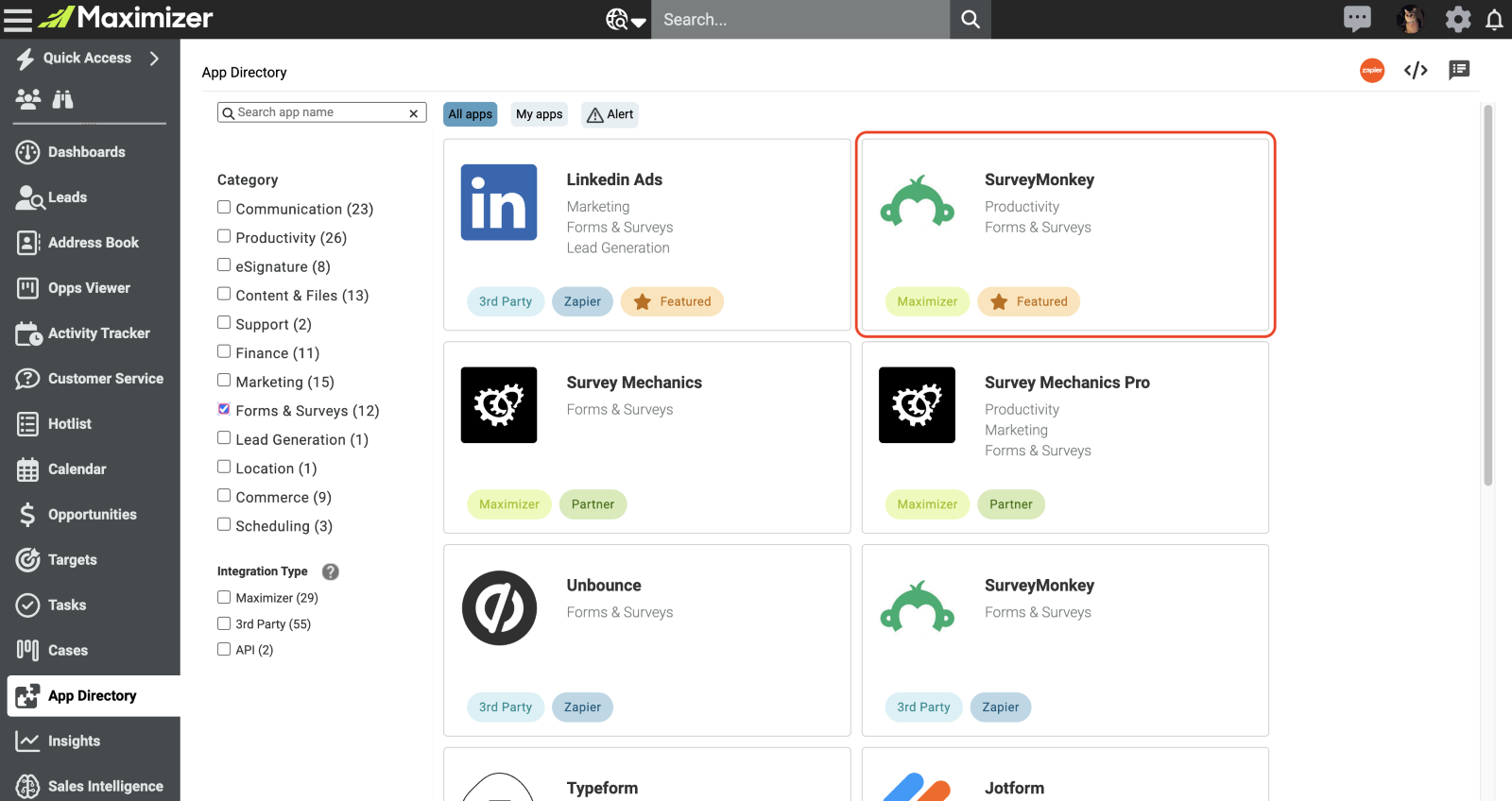Click the Zapier orange icon
This screenshot has height=801, width=1512.
click(1372, 70)
